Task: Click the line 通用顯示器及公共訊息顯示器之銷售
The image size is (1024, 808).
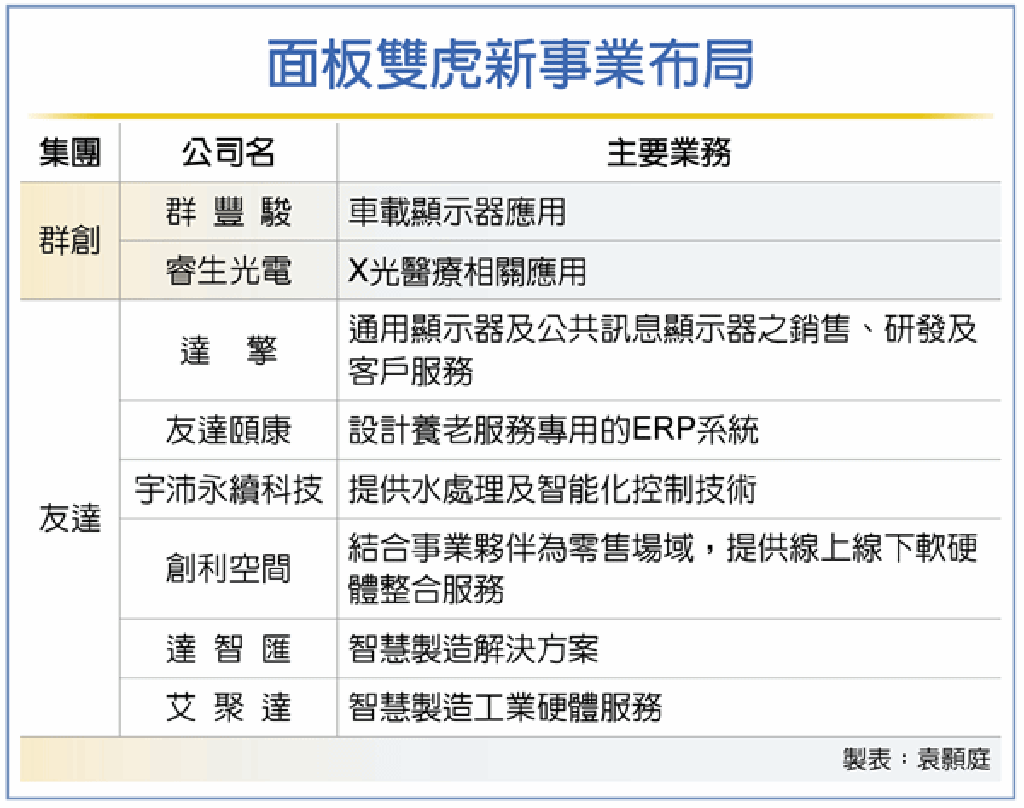Action: [599, 329]
